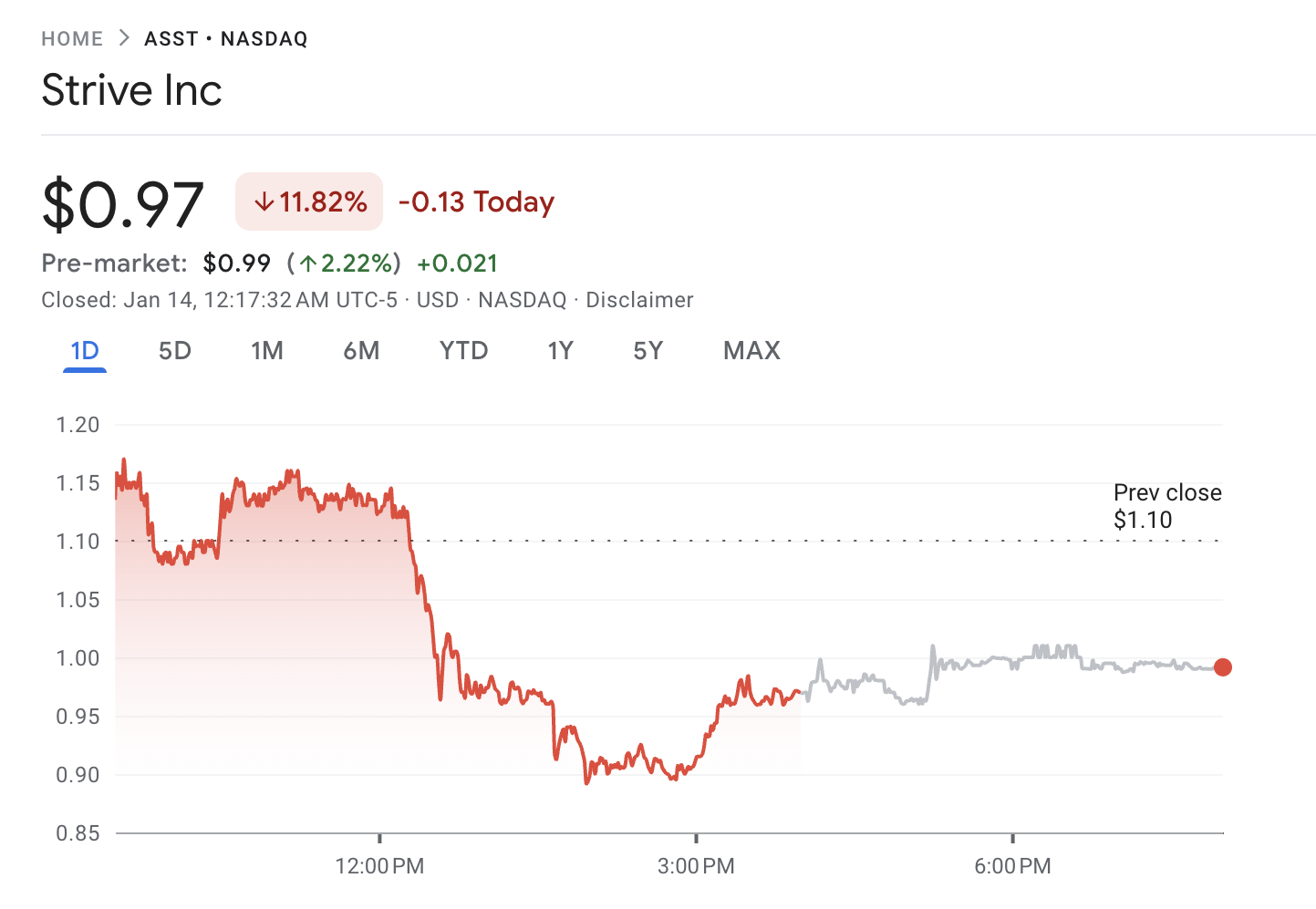Click the breadcrumb chevron arrow after HOME
Screen dimensions: 1316x909
tap(124, 38)
